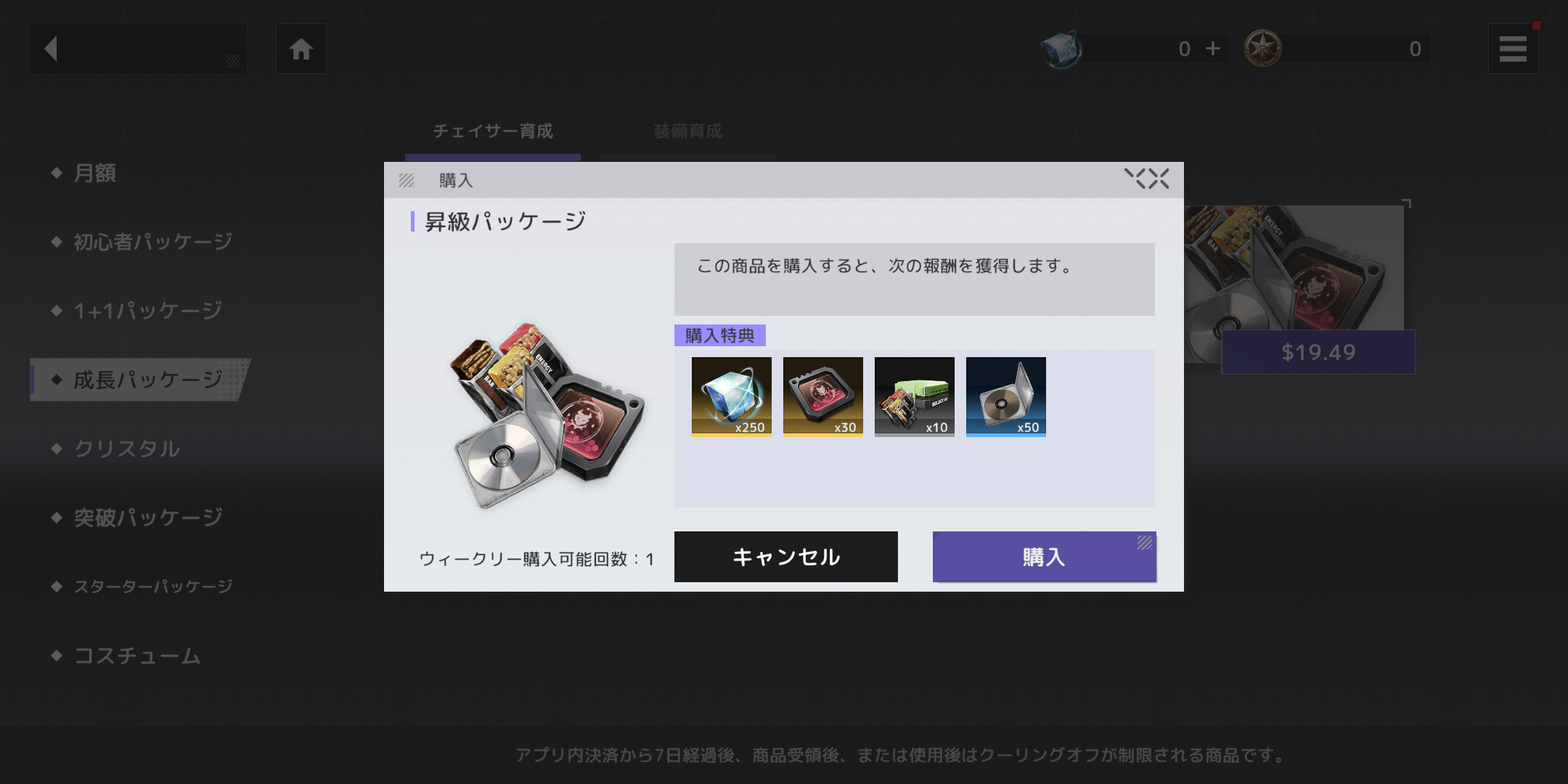Click the plus icon beside crystal currency
This screenshot has width=1568, height=784.
tap(1212, 49)
